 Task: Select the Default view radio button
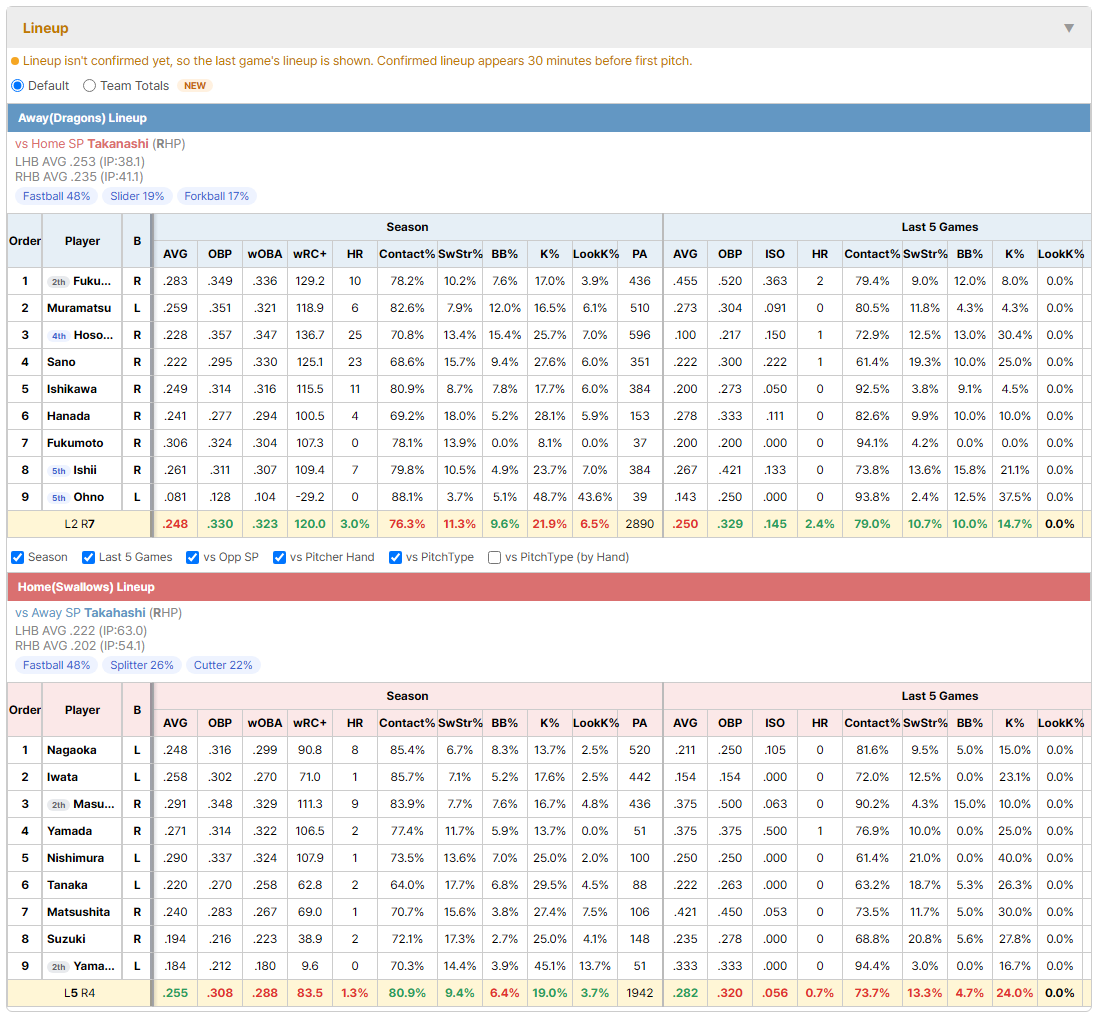pos(18,85)
